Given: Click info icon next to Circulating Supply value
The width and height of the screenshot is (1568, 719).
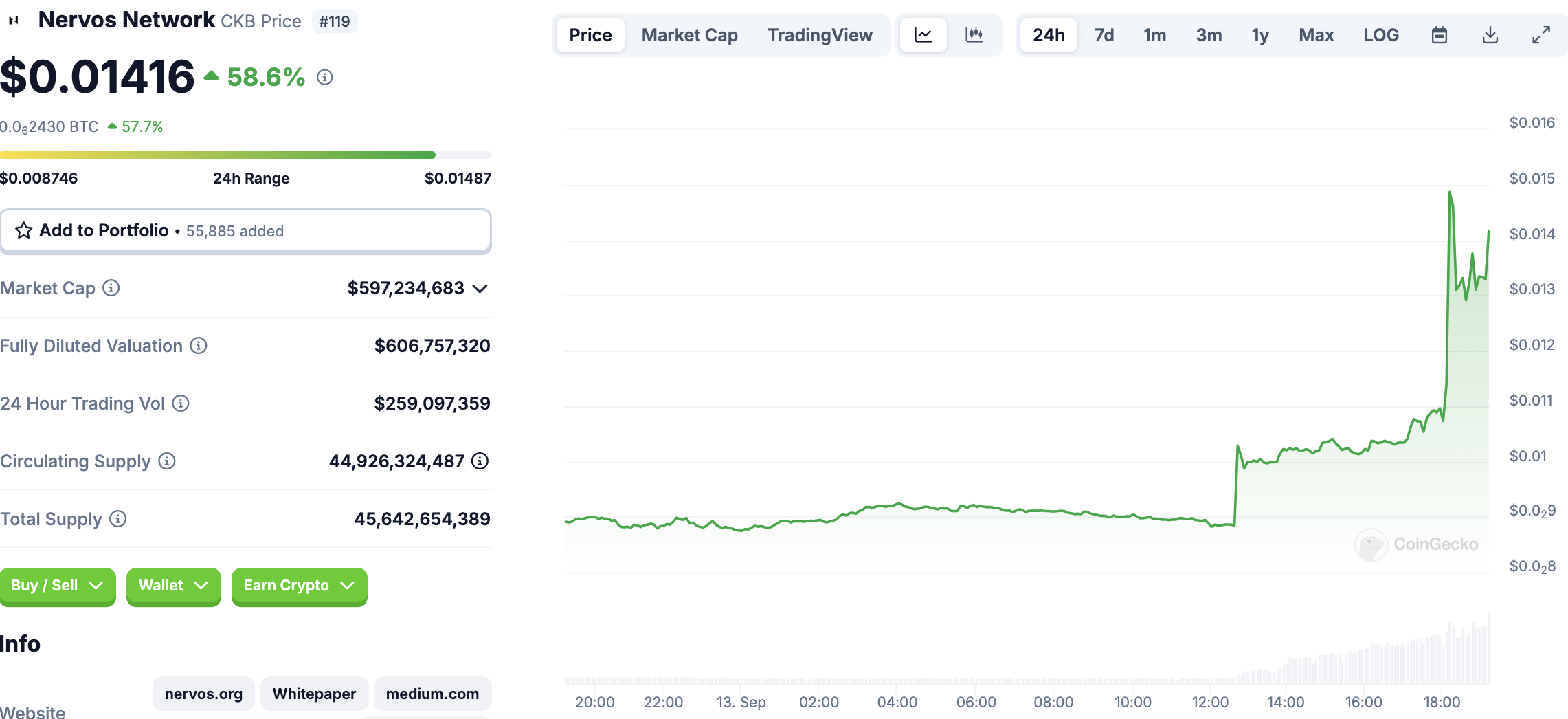Looking at the screenshot, I should click(x=480, y=461).
